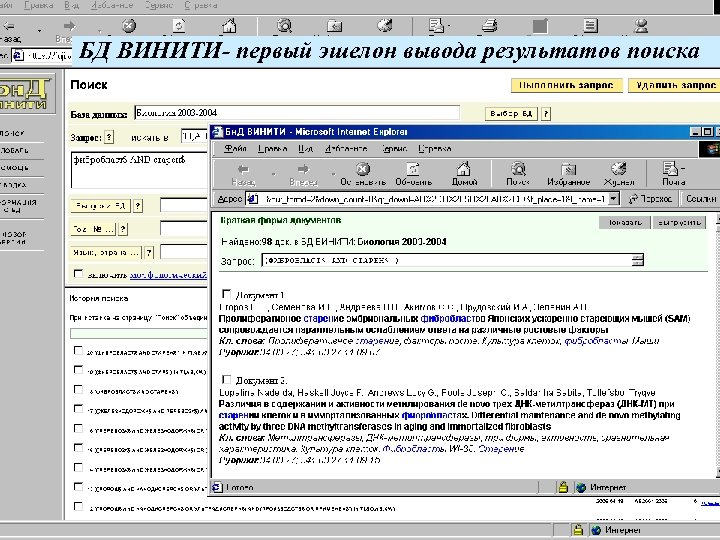
Task: Open the Правка menu in the front window
Action: point(273,149)
